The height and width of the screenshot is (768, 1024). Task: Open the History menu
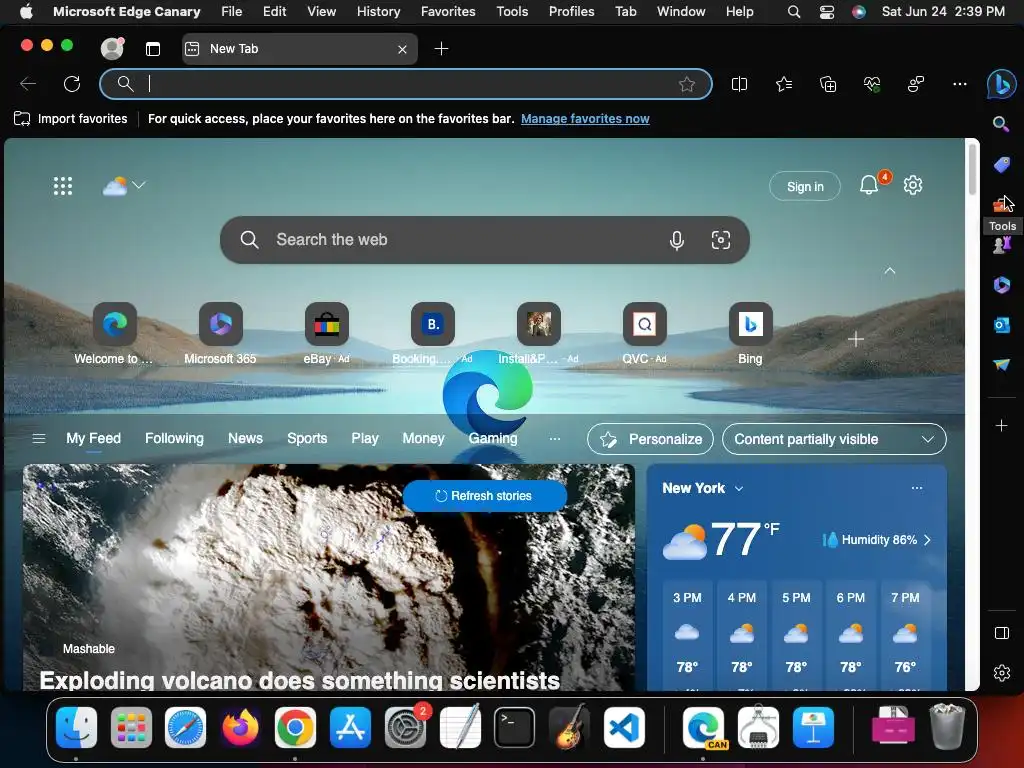point(378,12)
